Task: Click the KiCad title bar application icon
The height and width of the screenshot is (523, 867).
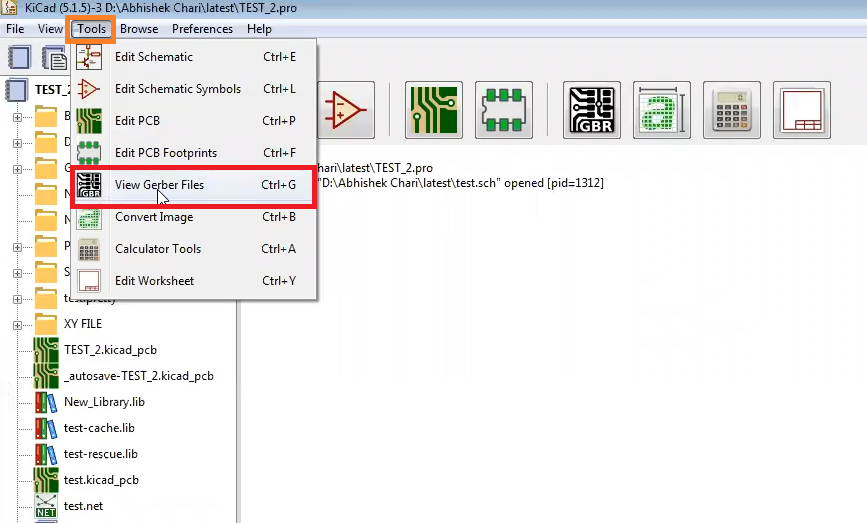Action: coord(9,8)
